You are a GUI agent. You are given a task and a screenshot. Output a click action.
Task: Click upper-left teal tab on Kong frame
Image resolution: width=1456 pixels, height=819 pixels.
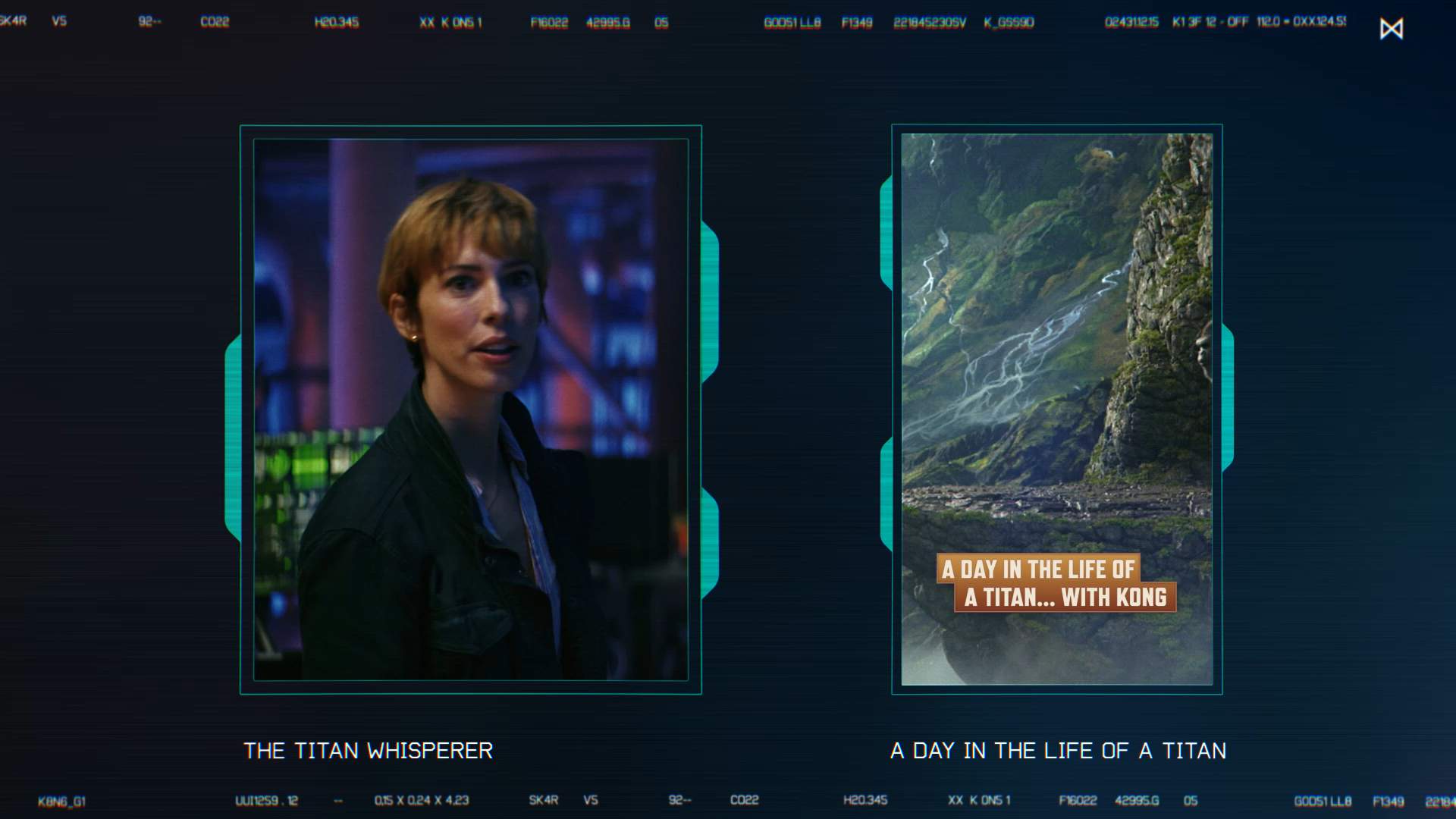coord(886,234)
